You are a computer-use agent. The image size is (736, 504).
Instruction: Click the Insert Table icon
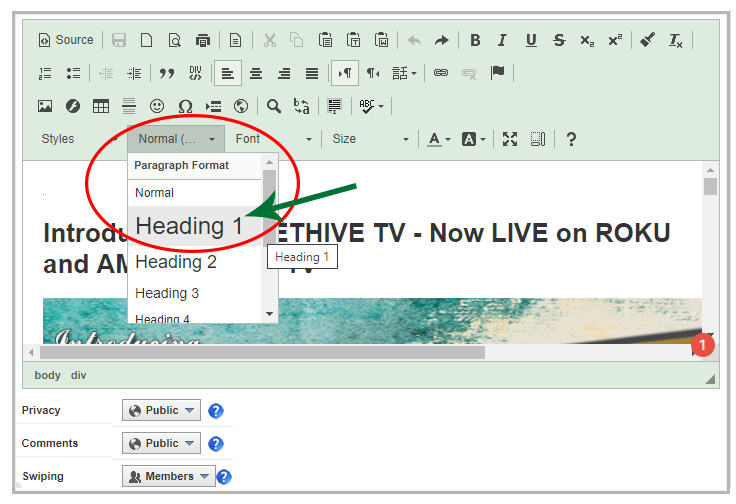pos(101,106)
